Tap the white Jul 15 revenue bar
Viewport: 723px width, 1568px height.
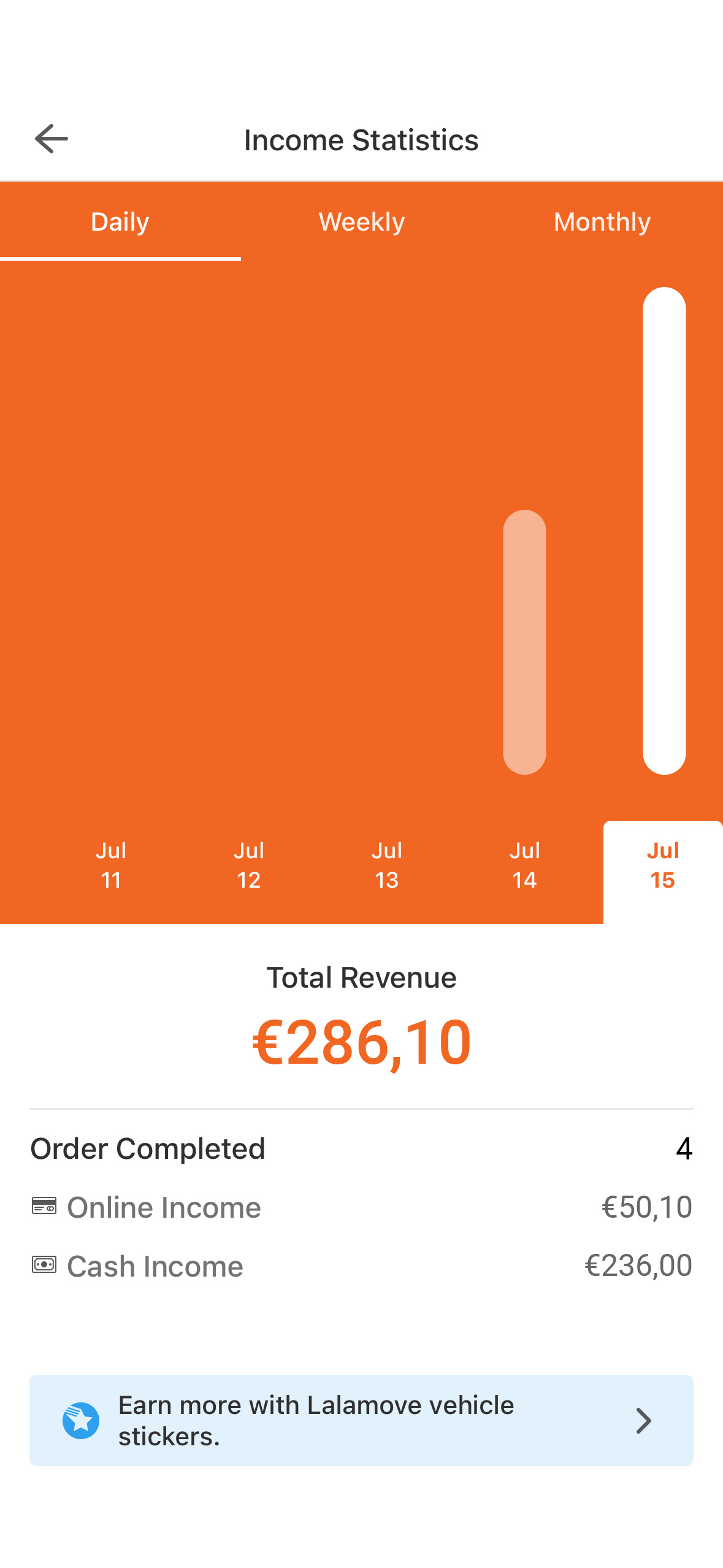[664, 531]
